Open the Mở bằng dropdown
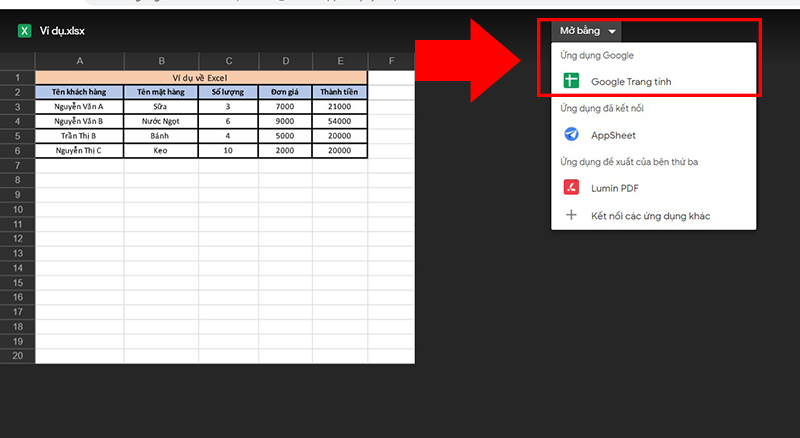Viewport: 800px width, 438px height. [586, 31]
